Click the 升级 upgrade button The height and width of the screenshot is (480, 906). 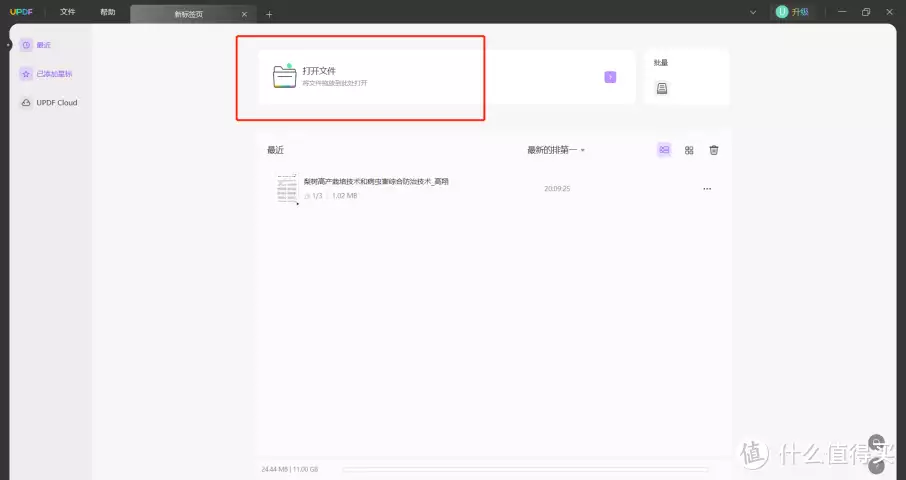pos(800,12)
